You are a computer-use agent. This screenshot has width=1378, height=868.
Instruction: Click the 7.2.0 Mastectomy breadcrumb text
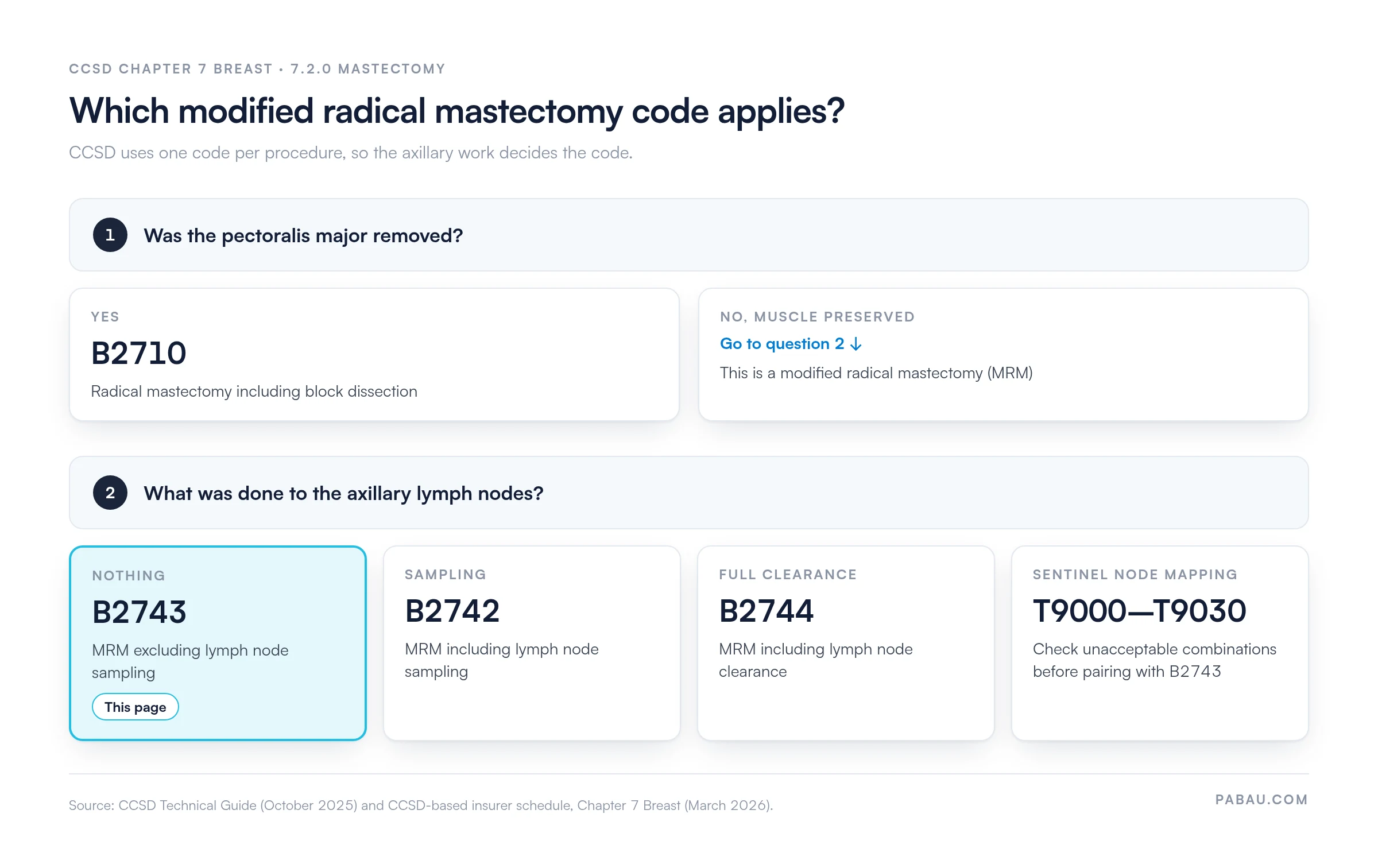point(368,69)
